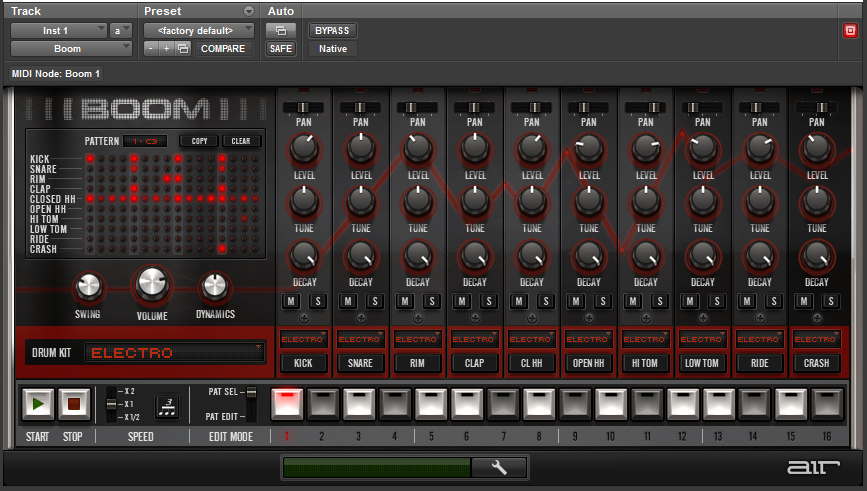Click the PATTERN number display field

click(x=145, y=141)
